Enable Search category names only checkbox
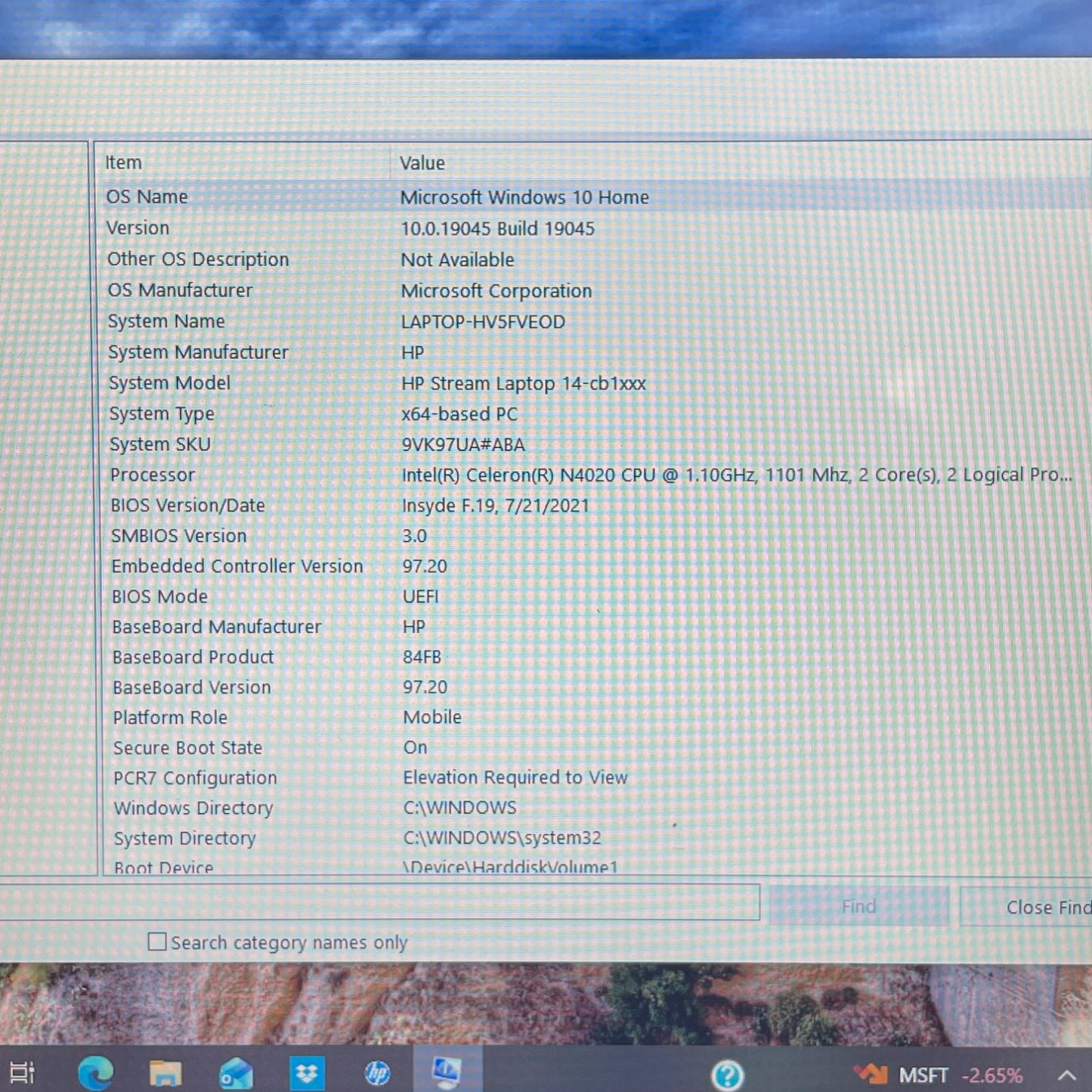The width and height of the screenshot is (1092, 1092). [157, 942]
